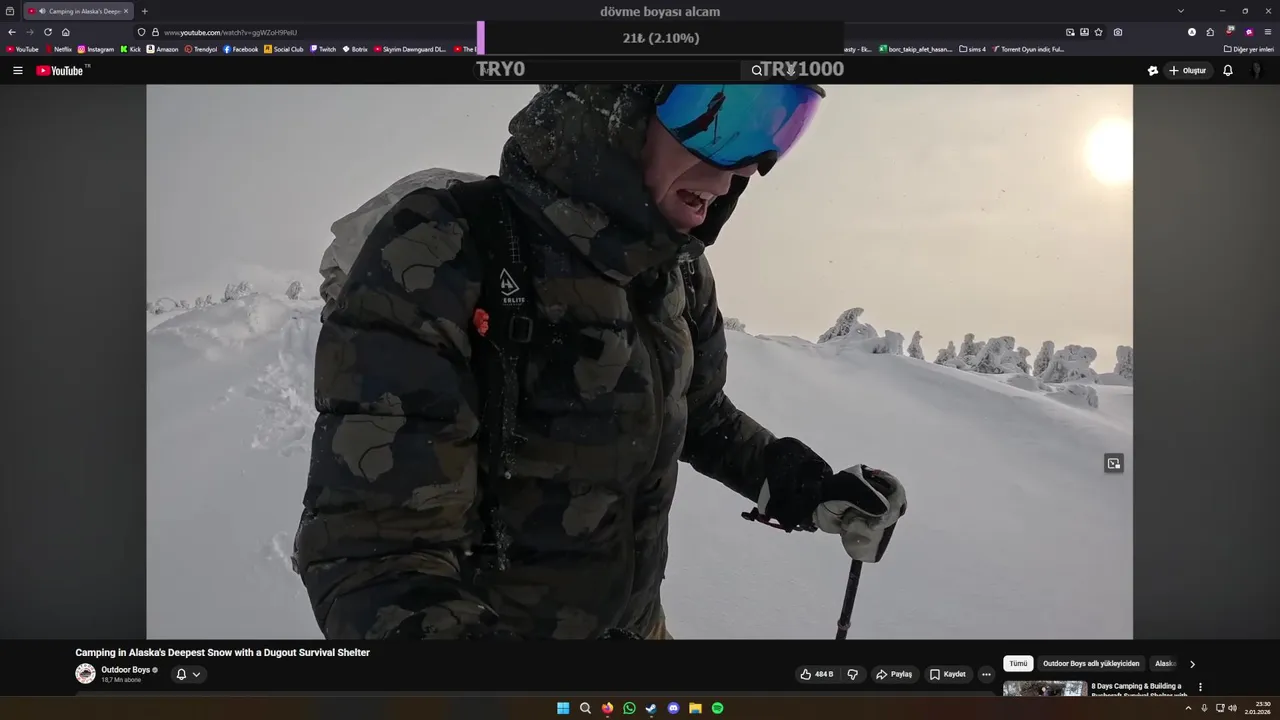
Task: Bookmark this page with star icon
Action: click(1099, 32)
